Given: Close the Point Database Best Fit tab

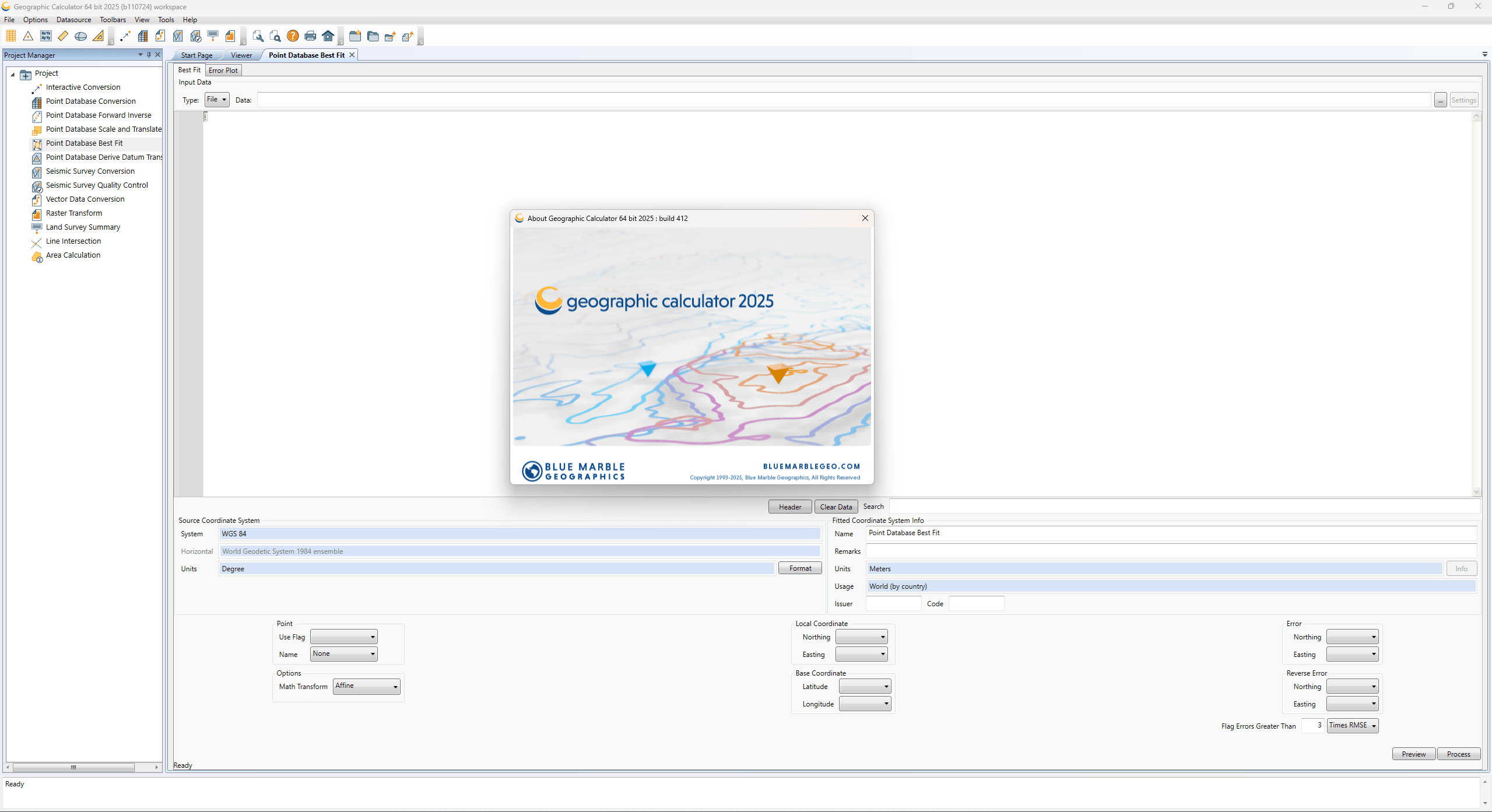Looking at the screenshot, I should (x=352, y=55).
